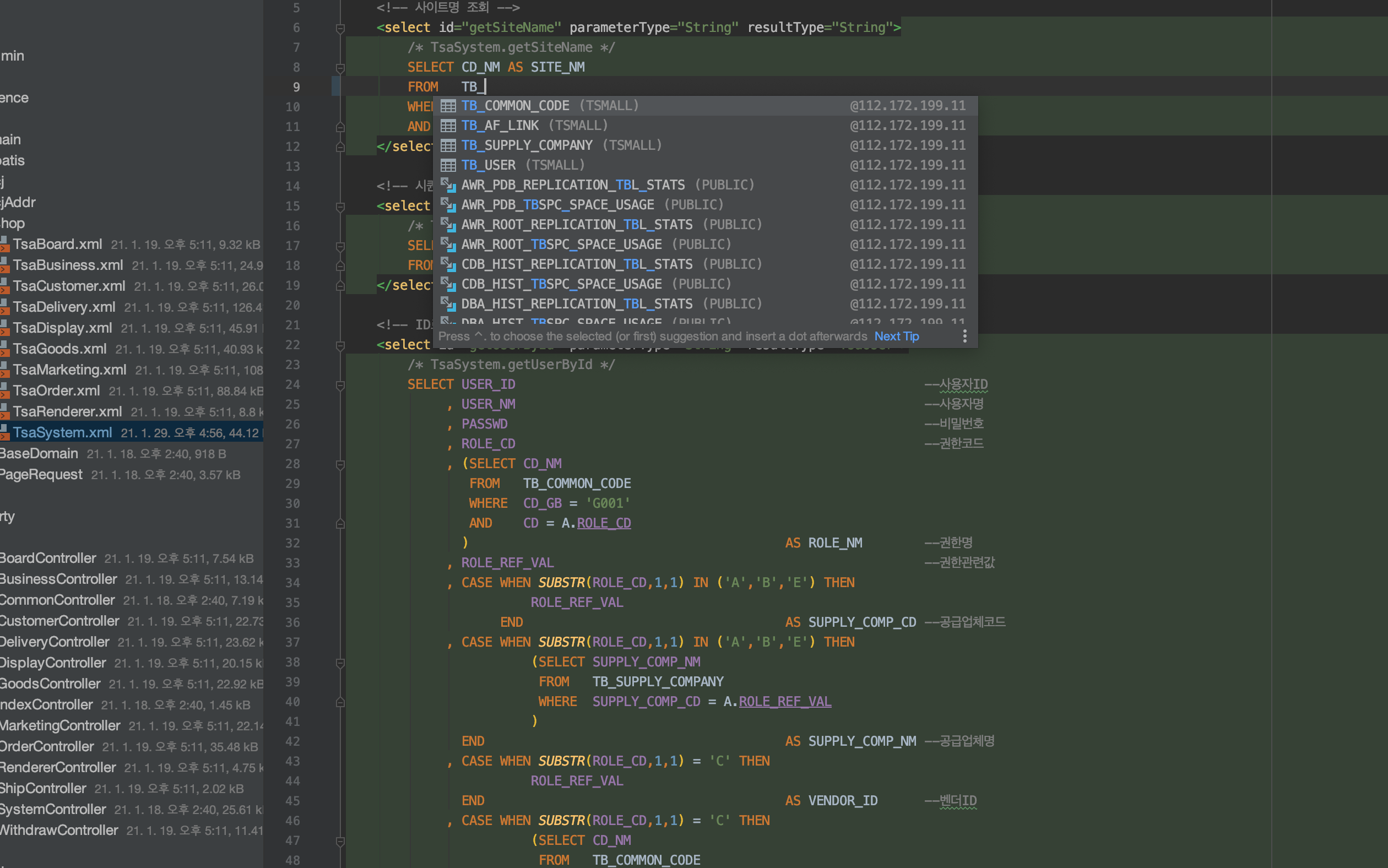1388x868 pixels.
Task: Click table icon beside TB_COMMON_CODE
Action: [x=448, y=106]
